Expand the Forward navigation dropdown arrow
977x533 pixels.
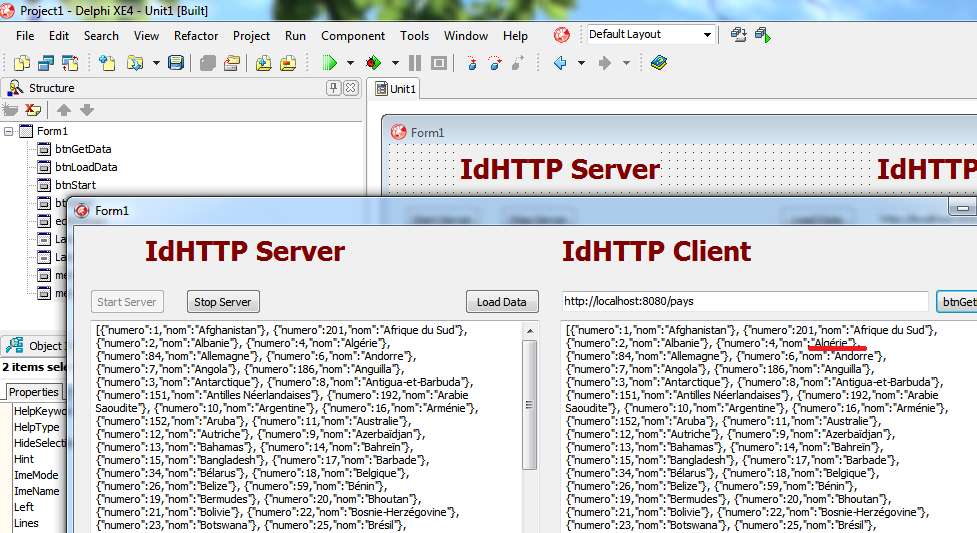[626, 63]
